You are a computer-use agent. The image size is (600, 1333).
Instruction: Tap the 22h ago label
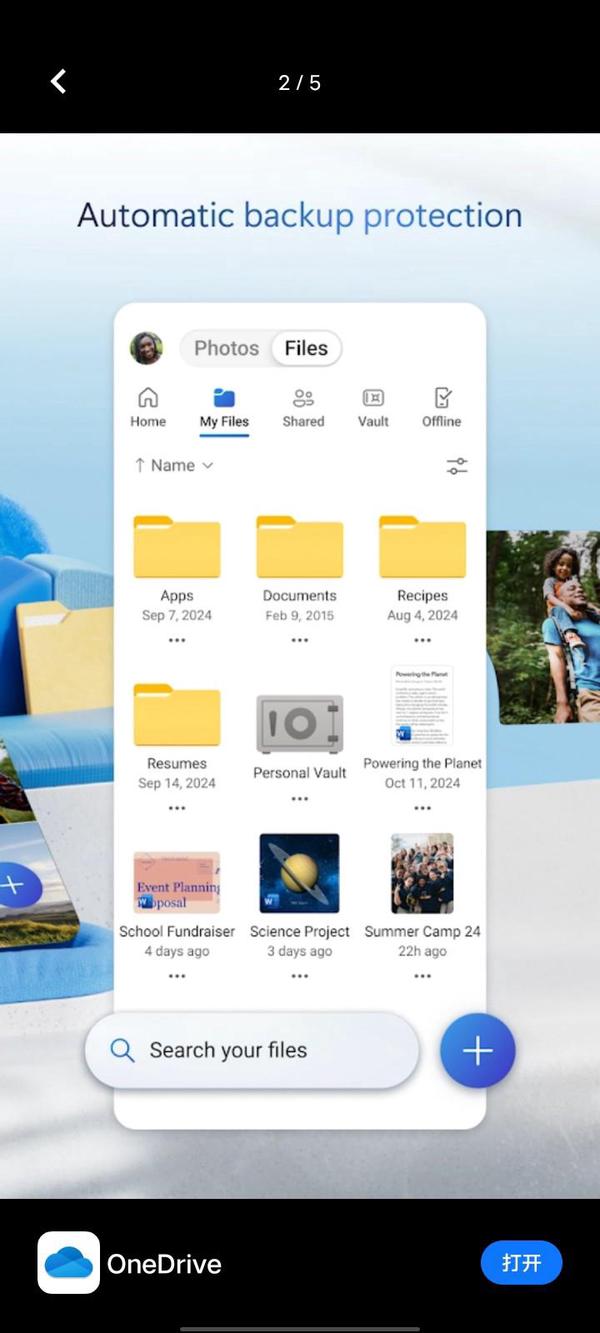click(x=422, y=951)
